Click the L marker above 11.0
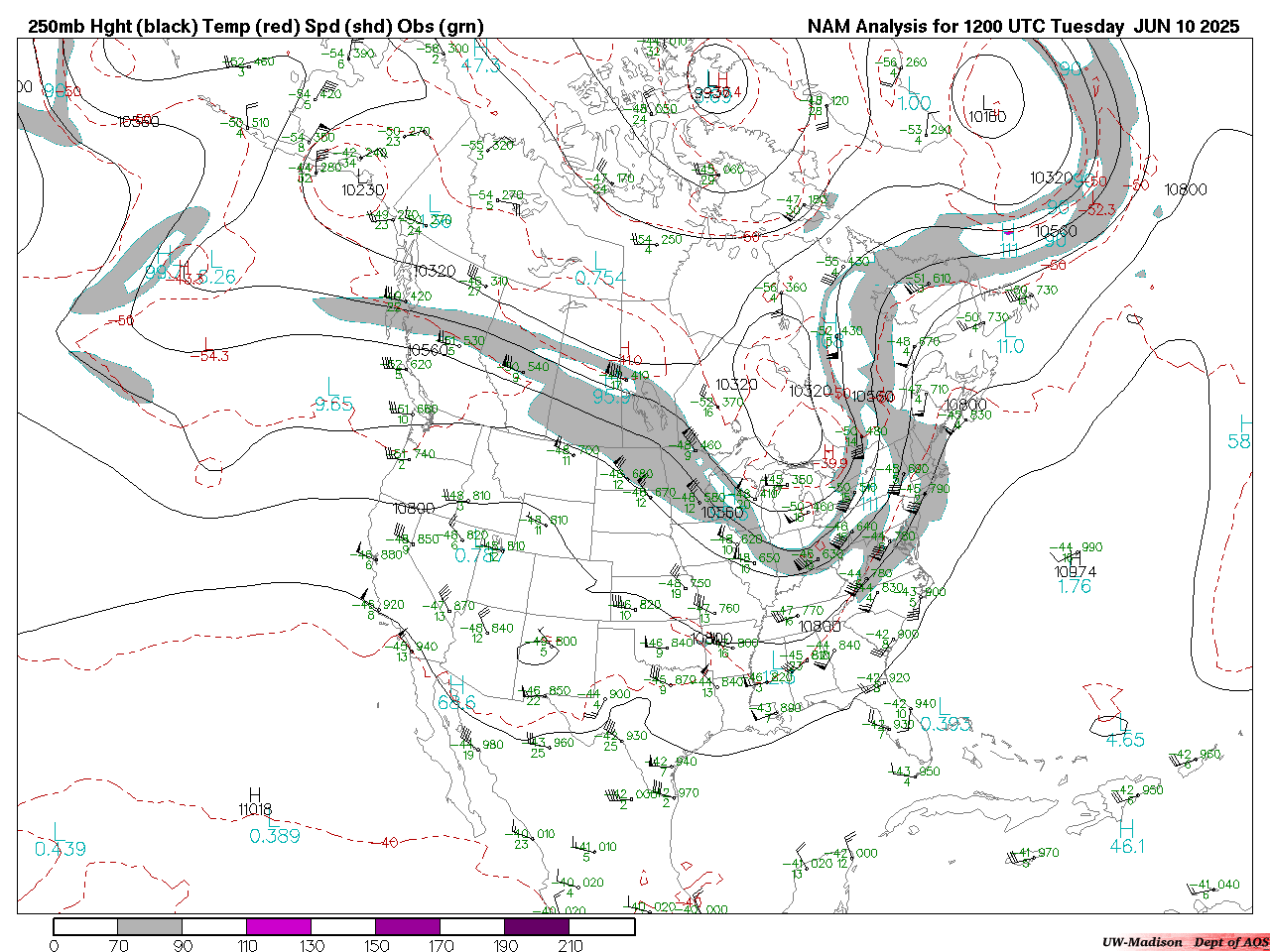Viewport: 1270px width, 952px height. click(1010, 328)
